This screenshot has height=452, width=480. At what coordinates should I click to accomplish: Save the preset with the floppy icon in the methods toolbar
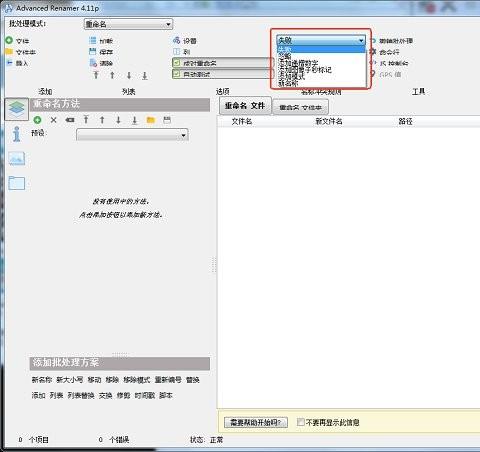[167, 120]
